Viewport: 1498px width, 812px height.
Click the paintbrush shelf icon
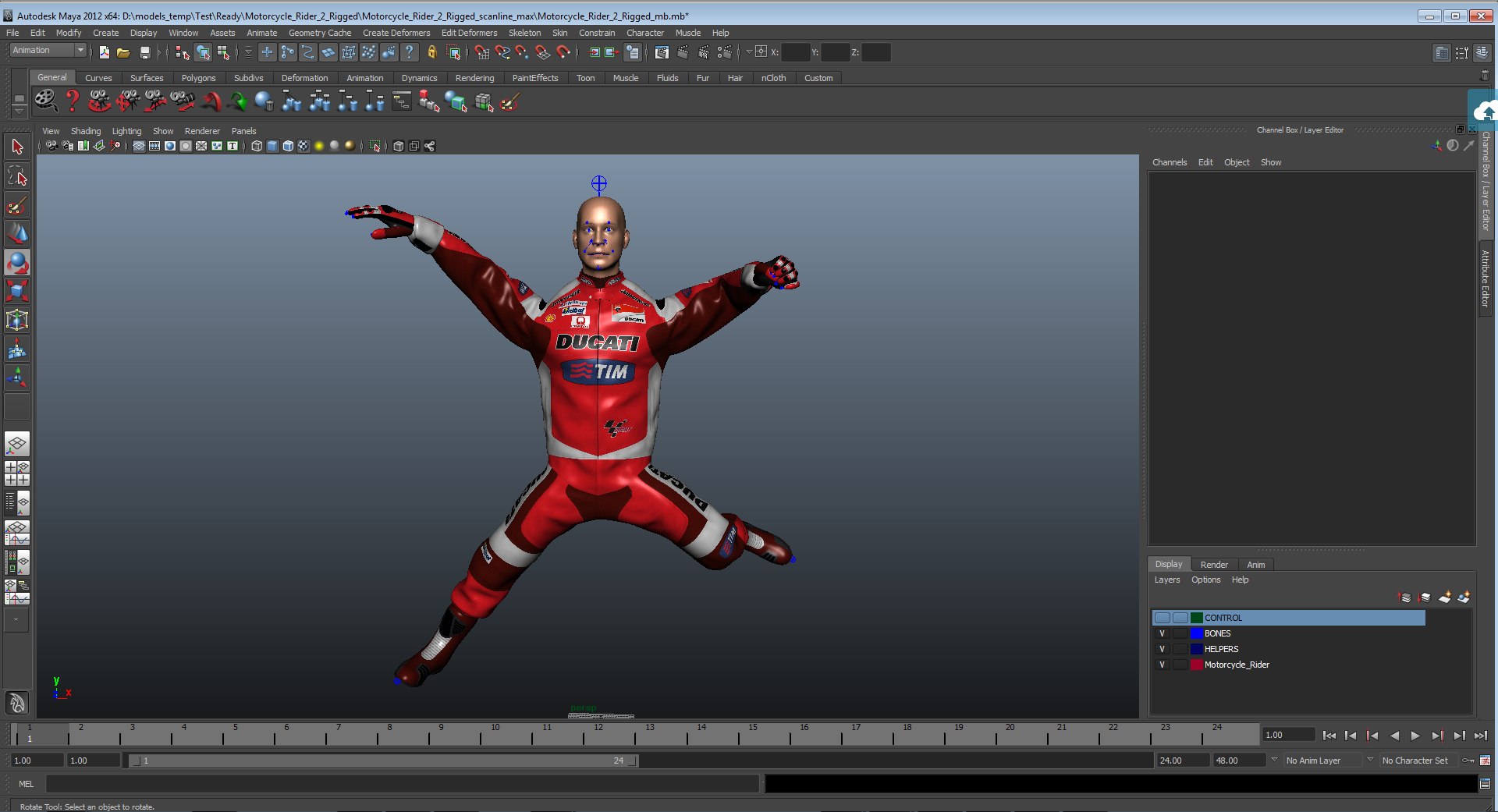pyautogui.click(x=509, y=101)
